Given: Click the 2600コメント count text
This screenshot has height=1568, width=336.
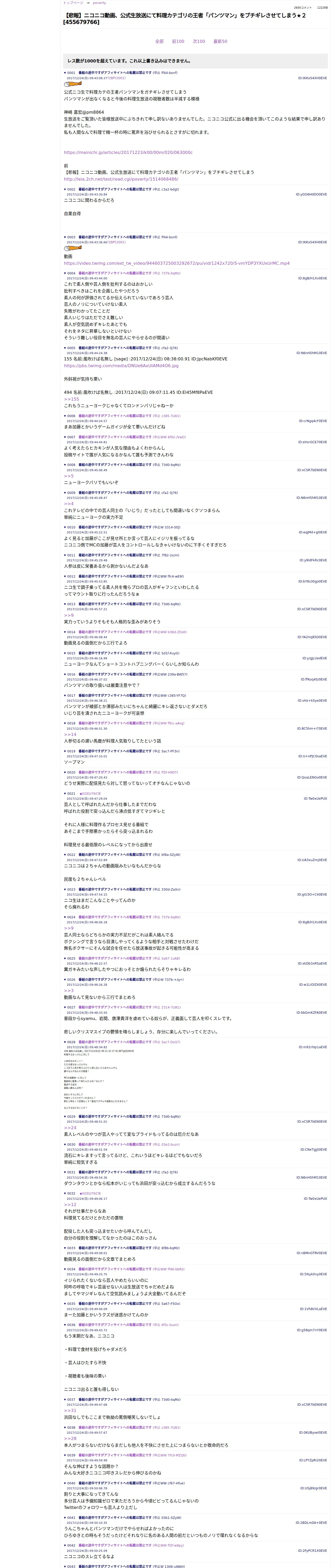Looking at the screenshot, I should pyautogui.click(x=303, y=8).
